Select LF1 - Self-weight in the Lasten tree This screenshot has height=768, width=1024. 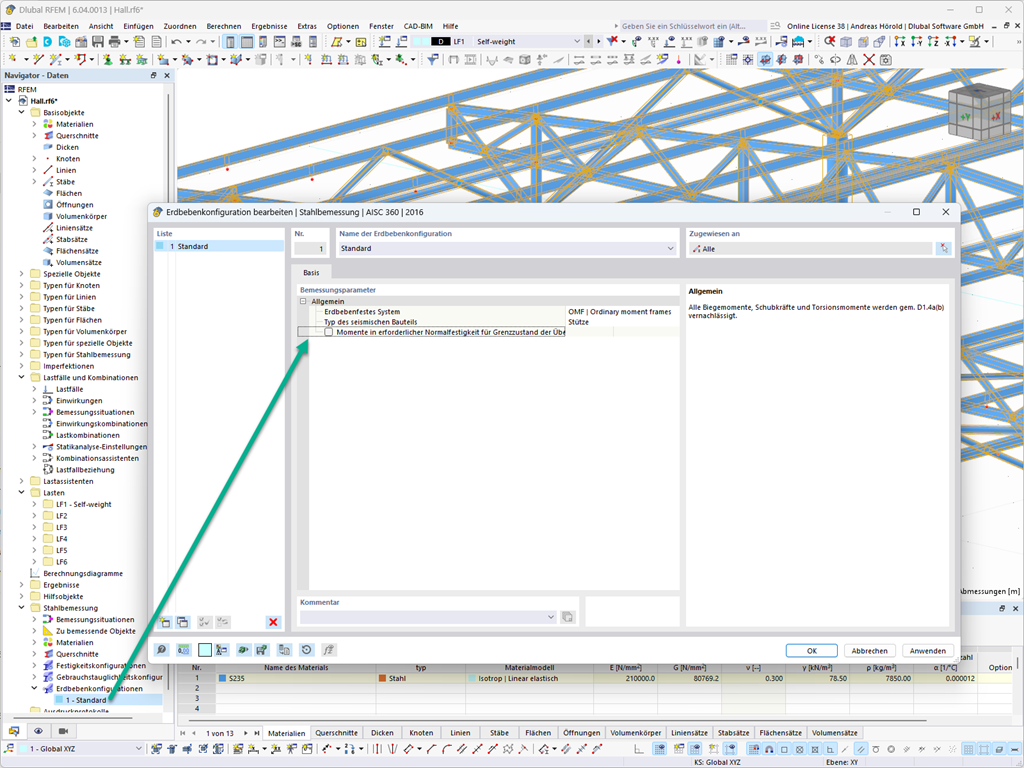(x=84, y=505)
